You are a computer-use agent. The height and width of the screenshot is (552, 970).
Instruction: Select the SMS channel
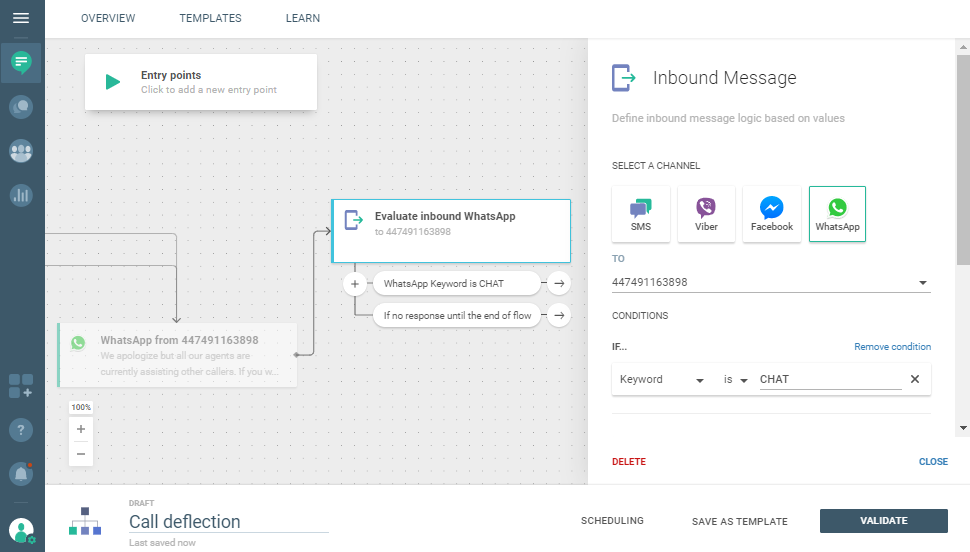641,214
